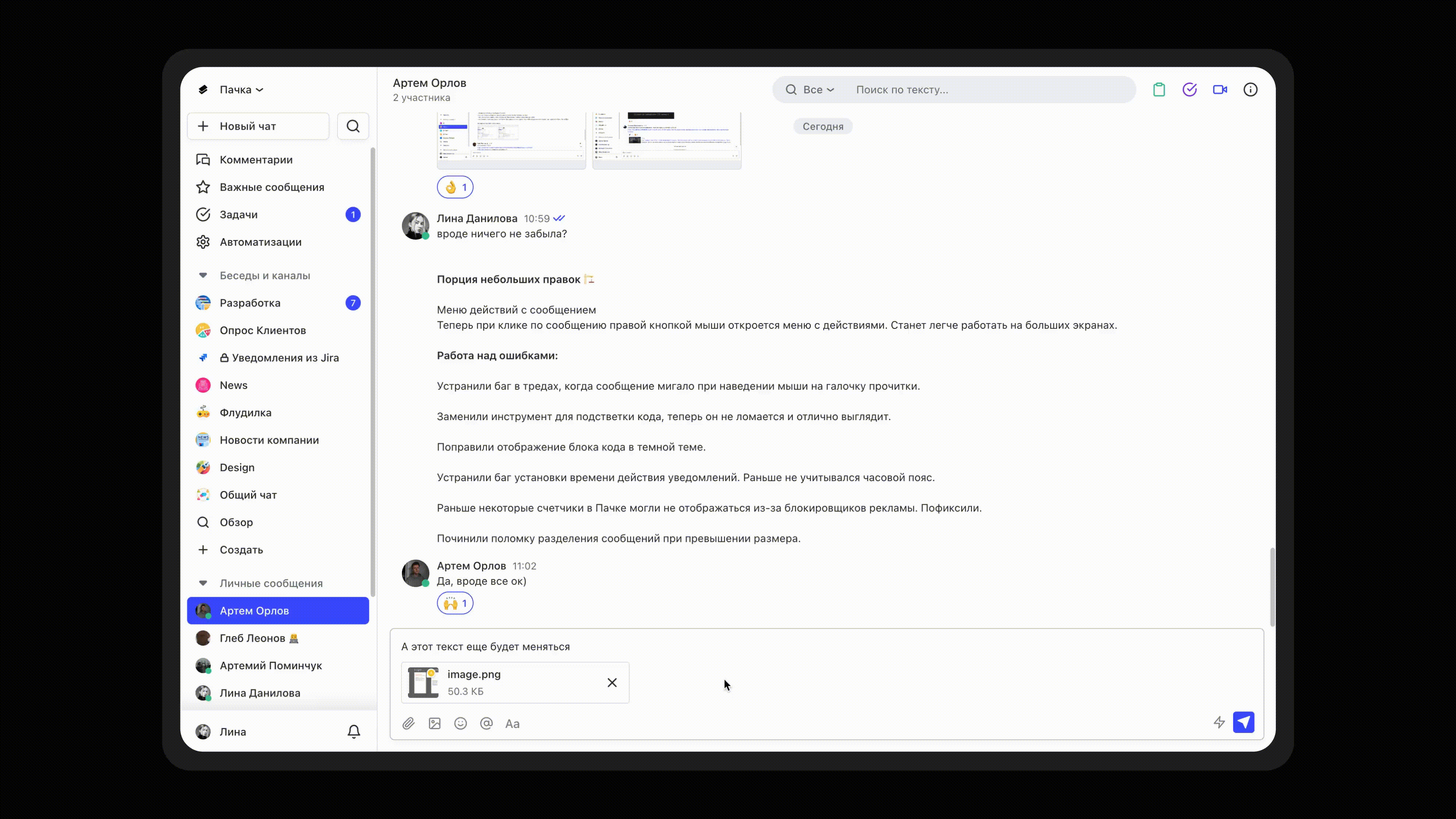The image size is (1456, 819).
Task: Open the emoji picker in message box
Action: (460, 723)
